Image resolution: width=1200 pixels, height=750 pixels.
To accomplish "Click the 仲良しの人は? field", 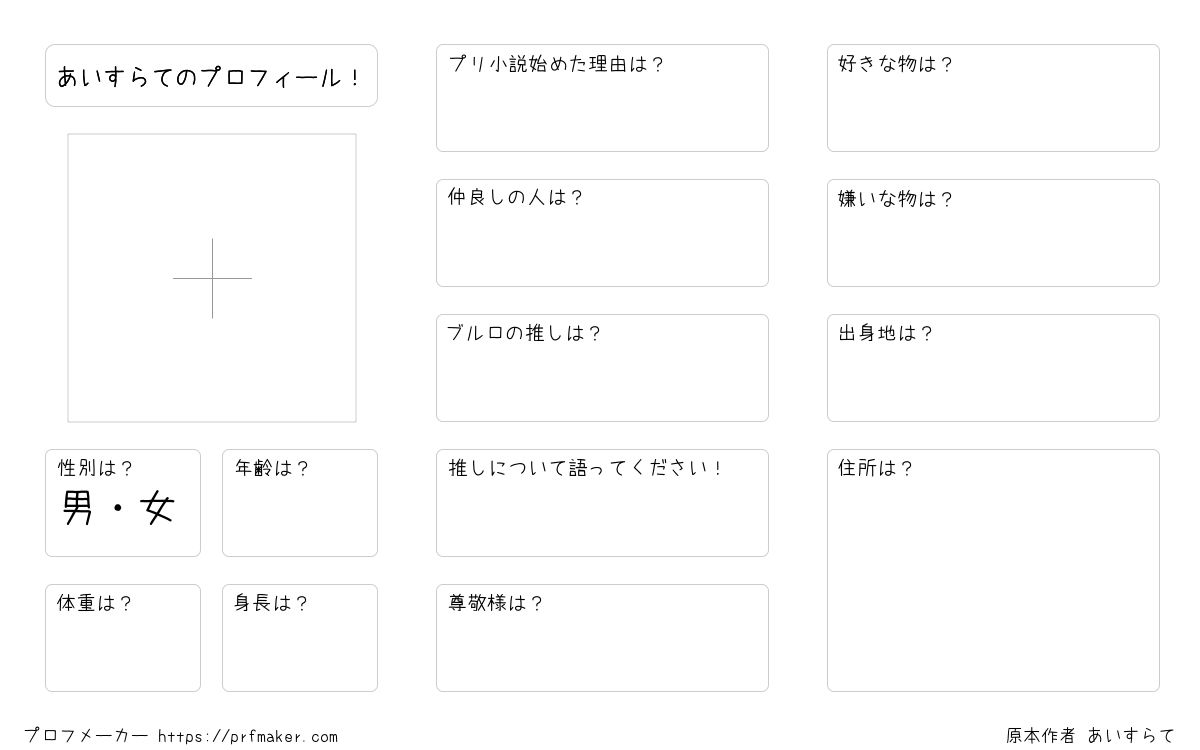I will (x=602, y=233).
